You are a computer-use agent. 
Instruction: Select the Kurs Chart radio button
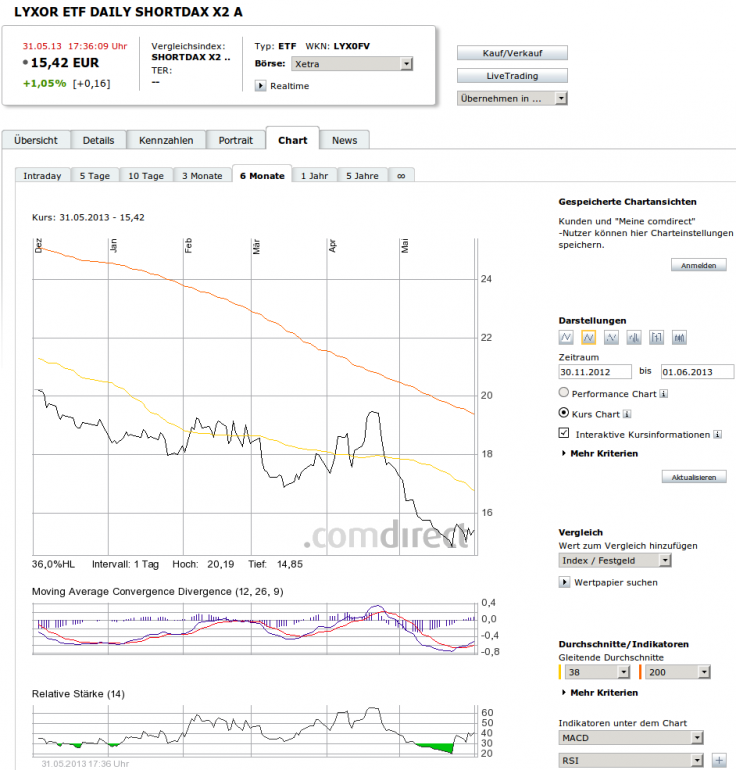564,412
